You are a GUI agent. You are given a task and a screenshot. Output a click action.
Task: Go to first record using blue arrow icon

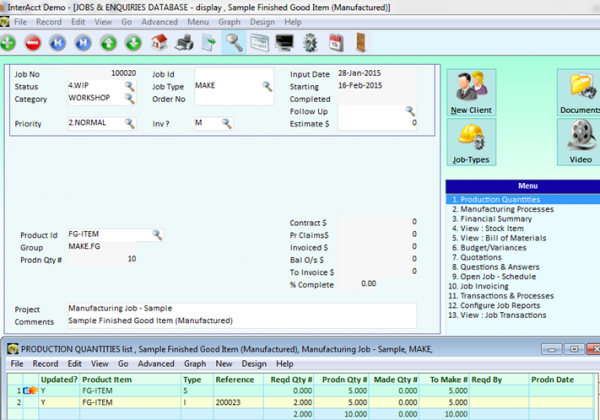pyautogui.click(x=58, y=42)
